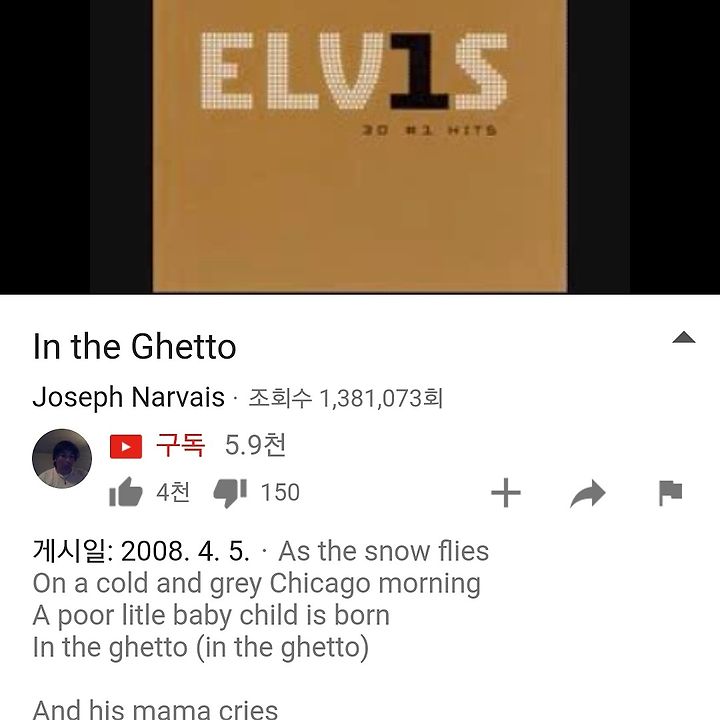This screenshot has width=720, height=720.
Task: Tap the 150 dislike count
Action: point(280,492)
